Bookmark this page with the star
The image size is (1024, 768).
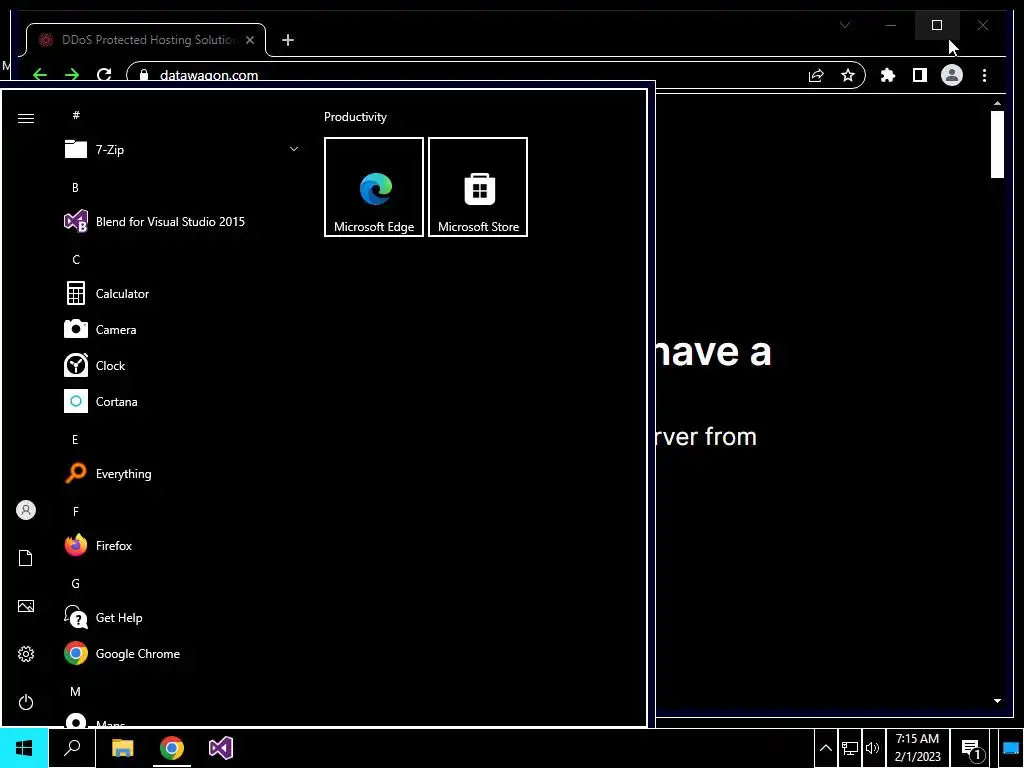click(x=848, y=76)
